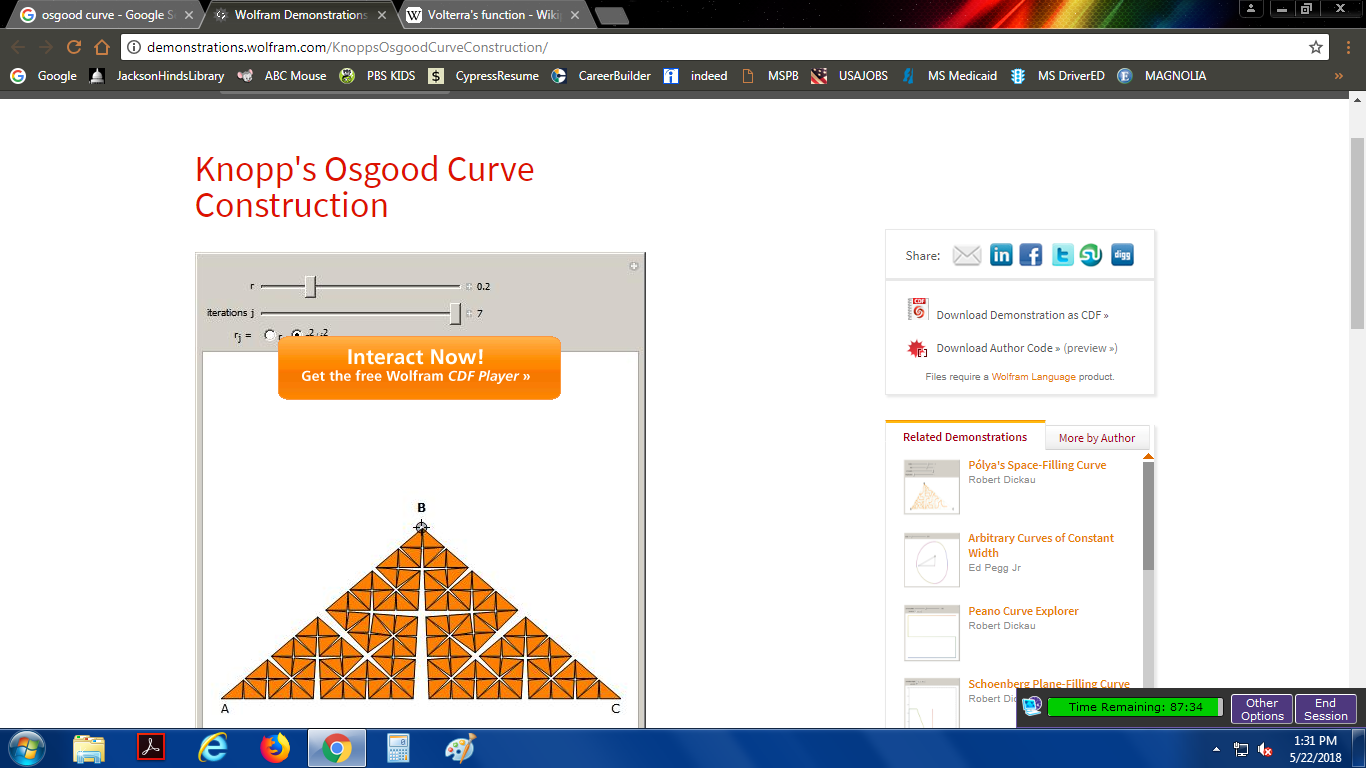Open Pólya's Space-Filling Curve link

[x=1037, y=465]
